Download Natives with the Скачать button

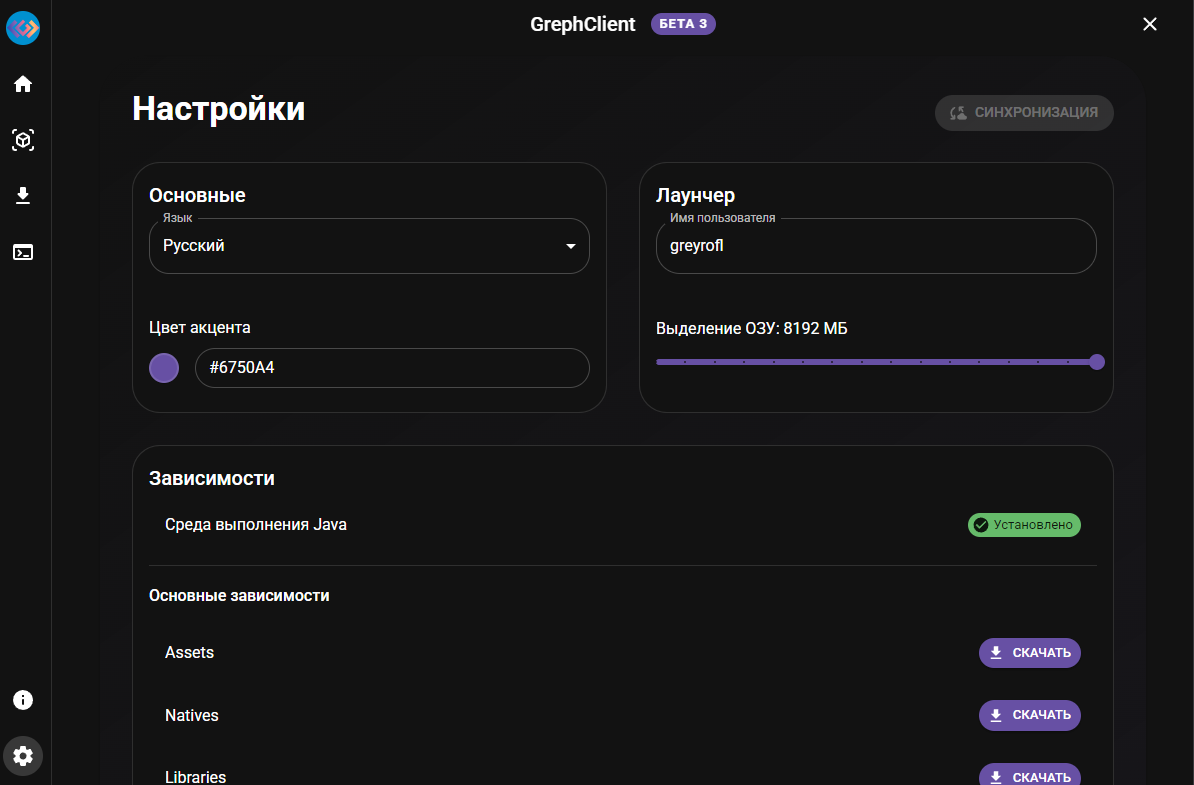(x=1029, y=715)
